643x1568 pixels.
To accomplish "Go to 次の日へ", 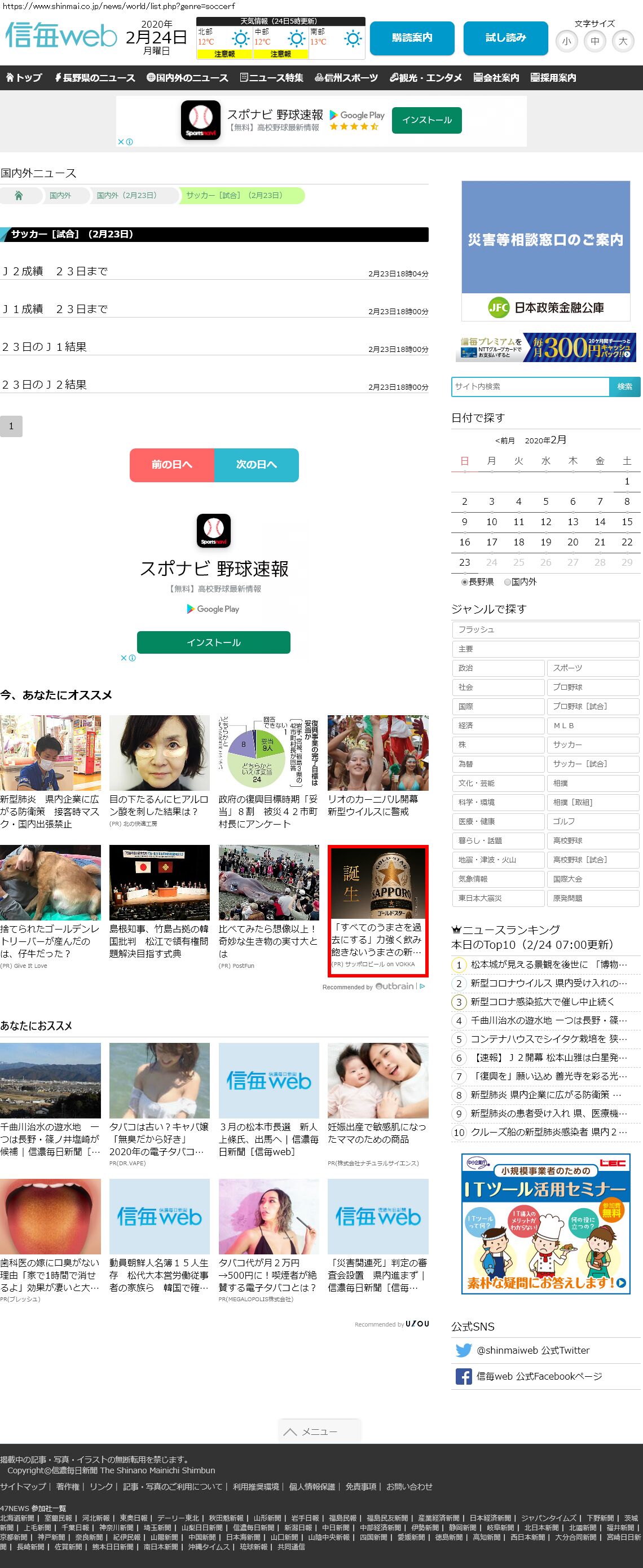I will 256,465.
